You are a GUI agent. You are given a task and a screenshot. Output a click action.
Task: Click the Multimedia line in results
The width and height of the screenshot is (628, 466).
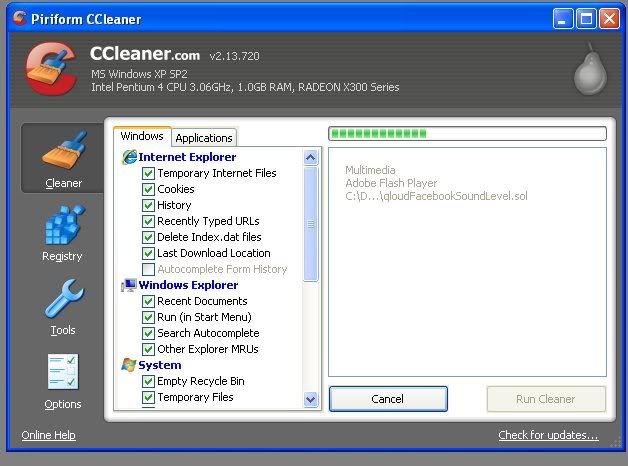(370, 170)
